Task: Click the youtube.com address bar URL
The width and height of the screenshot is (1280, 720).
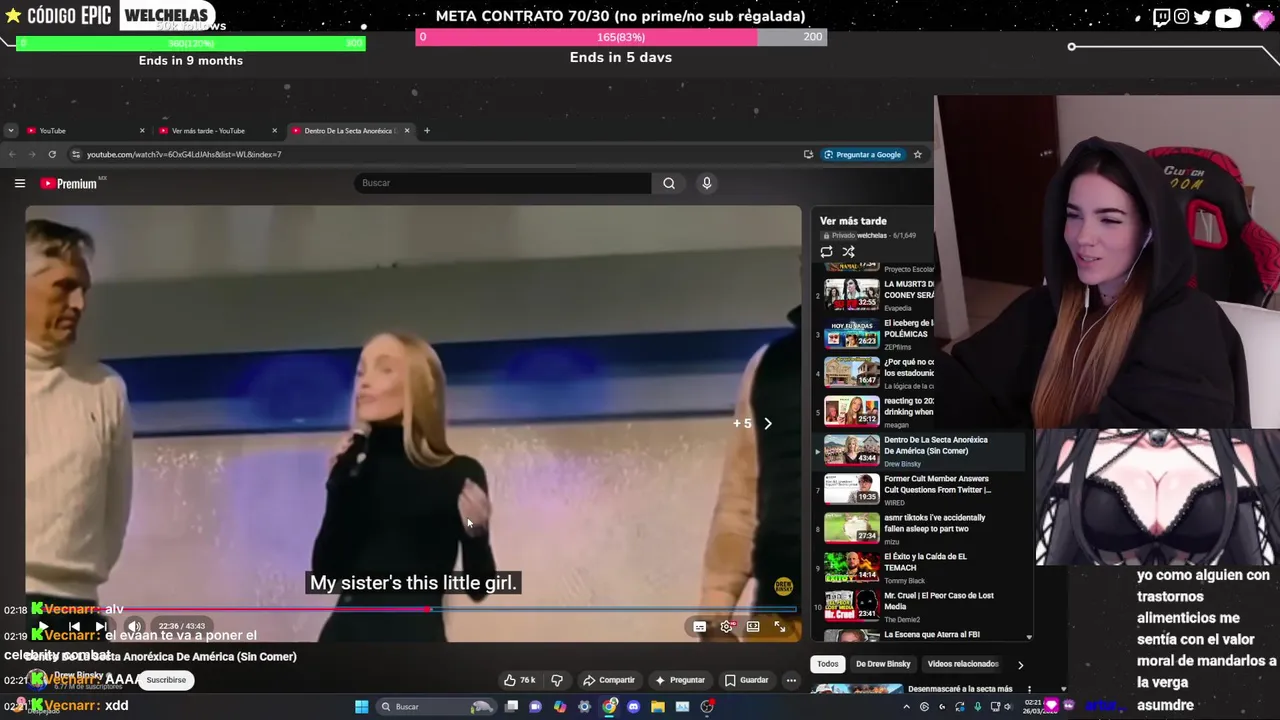Action: 184,154
